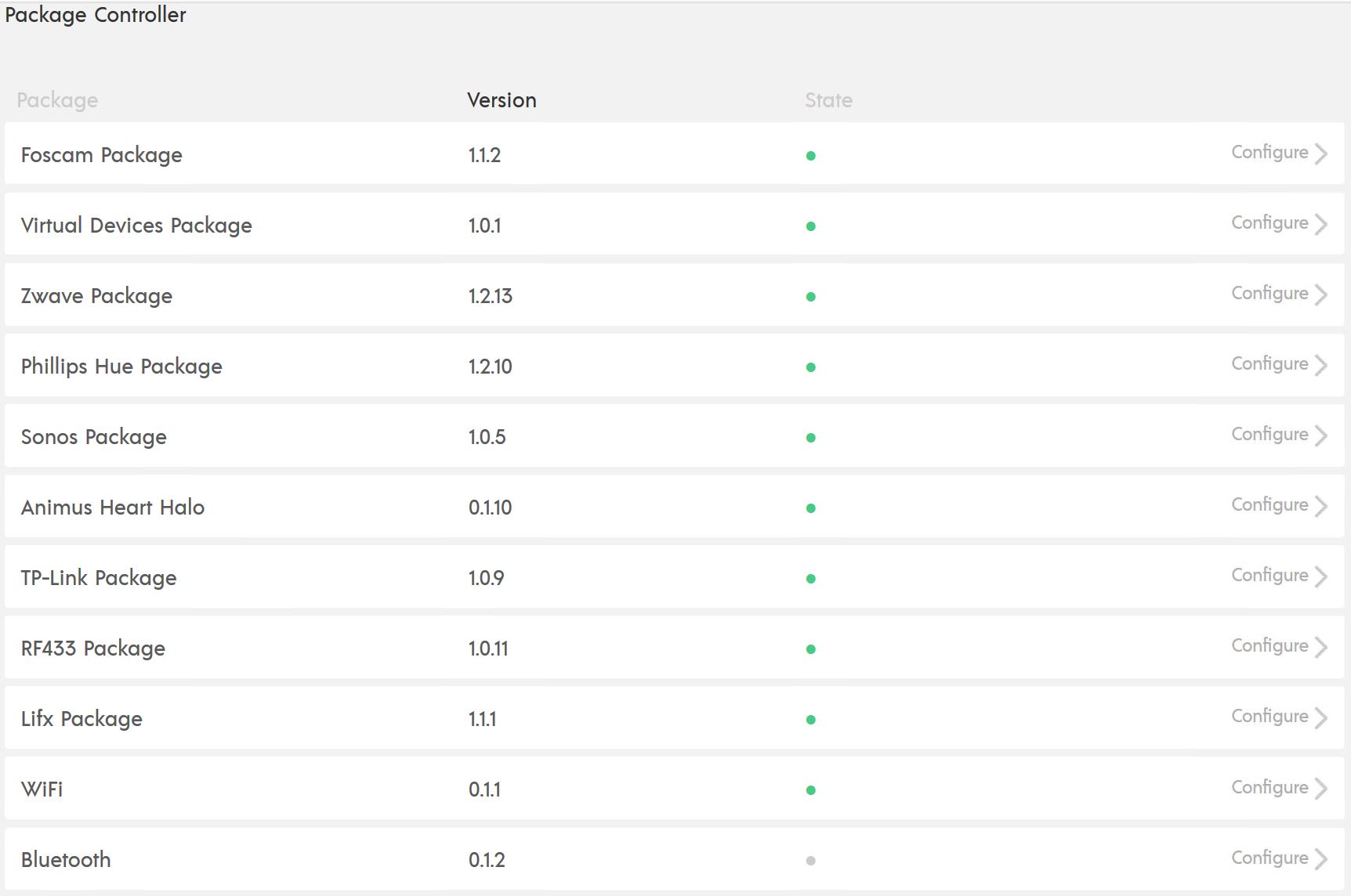1351x896 pixels.
Task: Configure the RF433 Package
Action: coord(1270,646)
